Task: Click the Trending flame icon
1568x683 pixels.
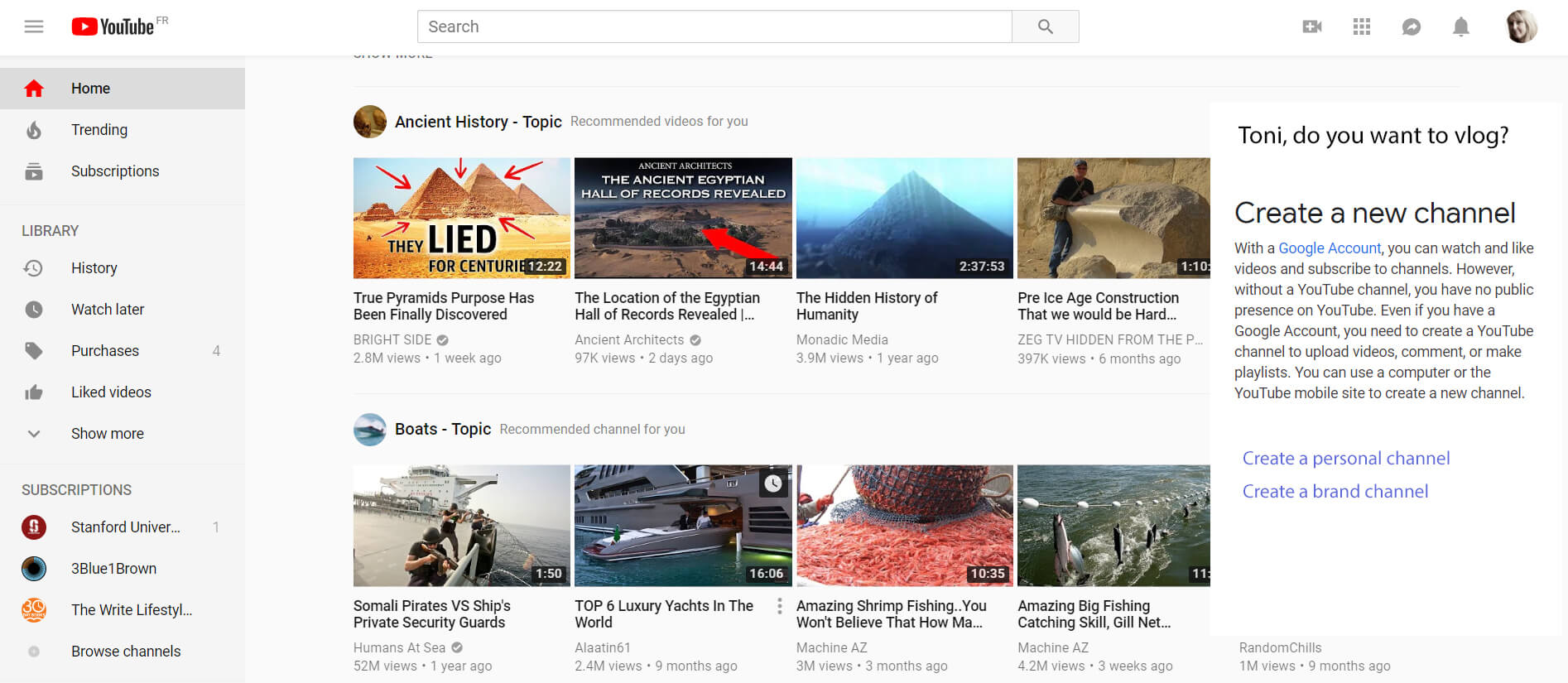Action: click(x=34, y=129)
